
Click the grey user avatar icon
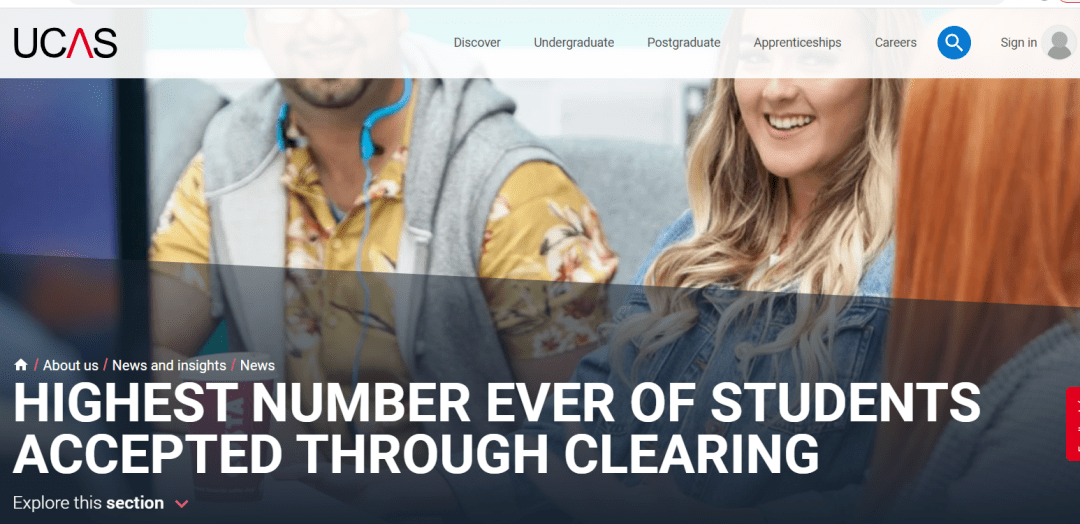[1059, 43]
